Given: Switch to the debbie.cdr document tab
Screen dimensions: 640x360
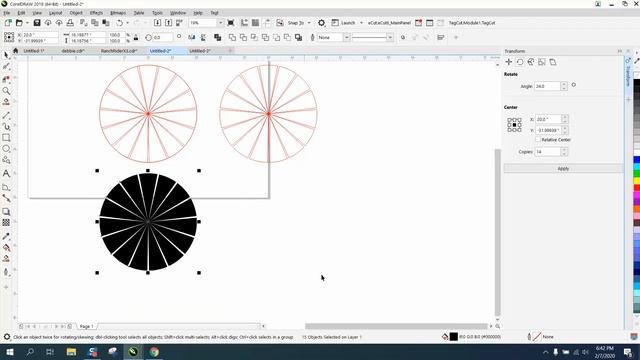Looking at the screenshot, I should pos(73,51).
